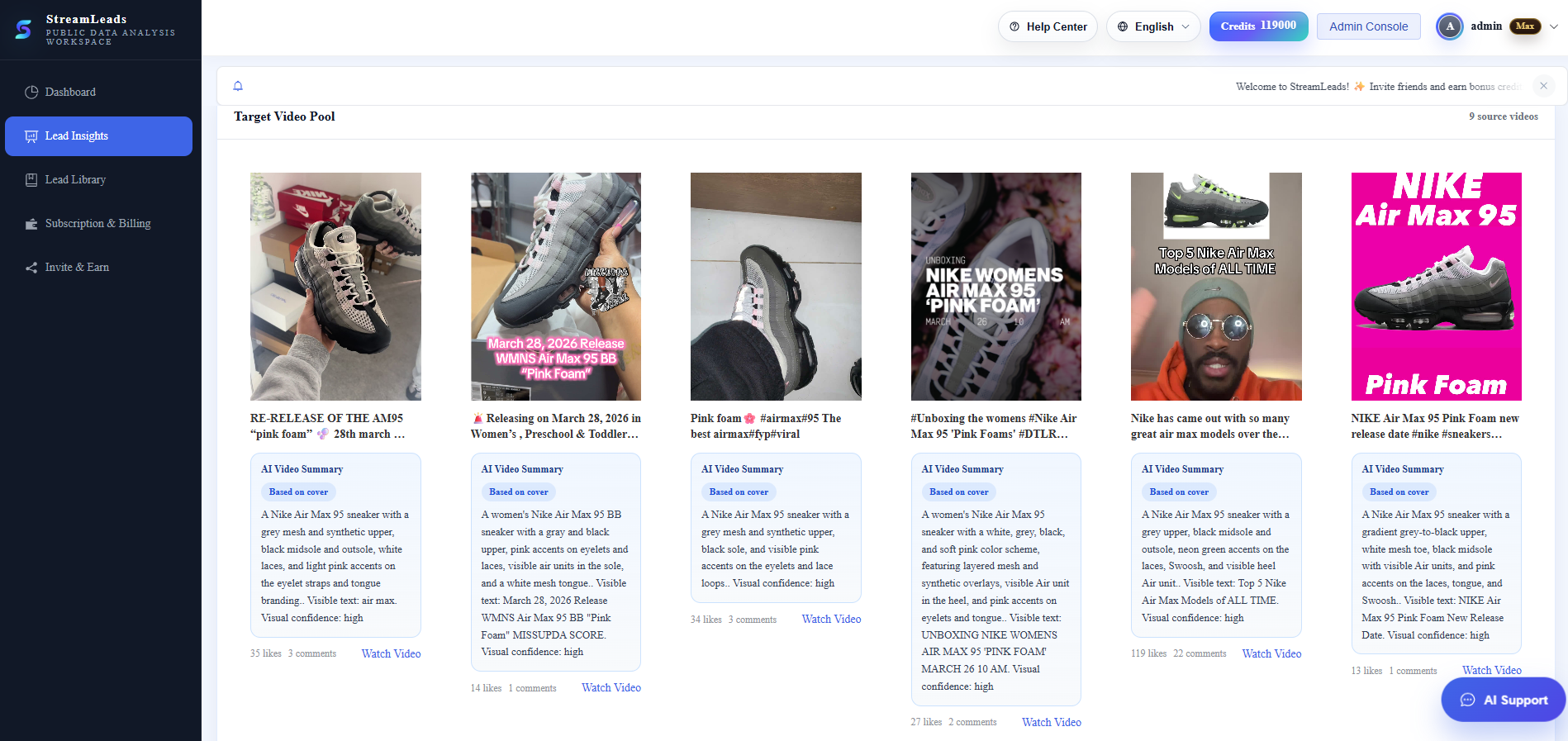
Task: Click '14 likes' under Releasing on March 28 card
Action: click(486, 688)
